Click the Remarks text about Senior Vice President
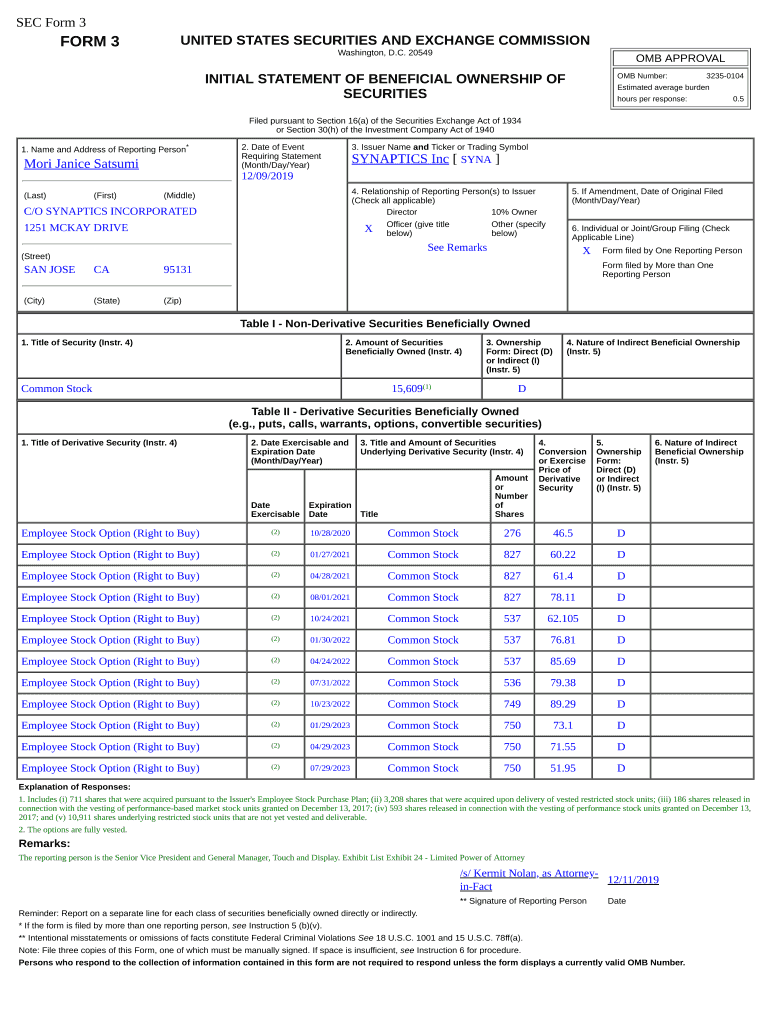770x1024 pixels. click(x=272, y=857)
